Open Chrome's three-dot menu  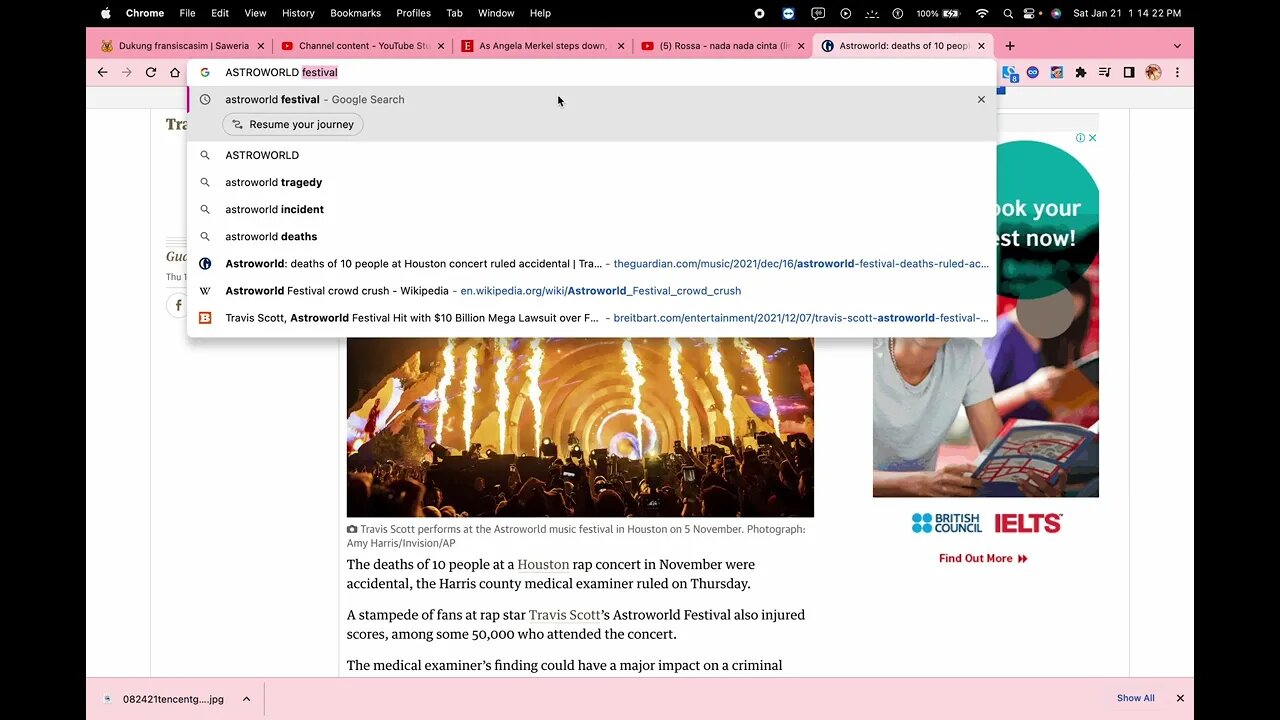coord(1177,72)
